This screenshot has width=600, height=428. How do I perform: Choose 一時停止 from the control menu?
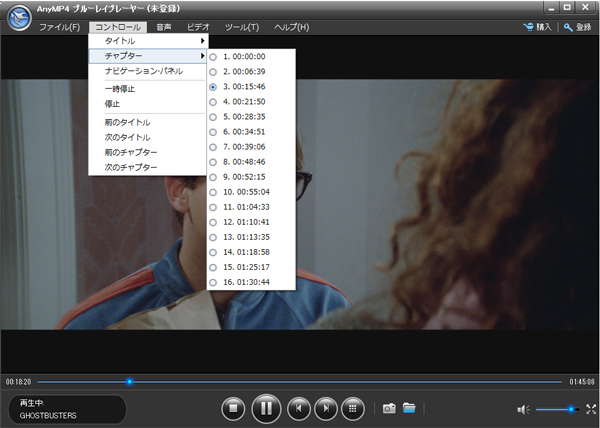click(148, 89)
